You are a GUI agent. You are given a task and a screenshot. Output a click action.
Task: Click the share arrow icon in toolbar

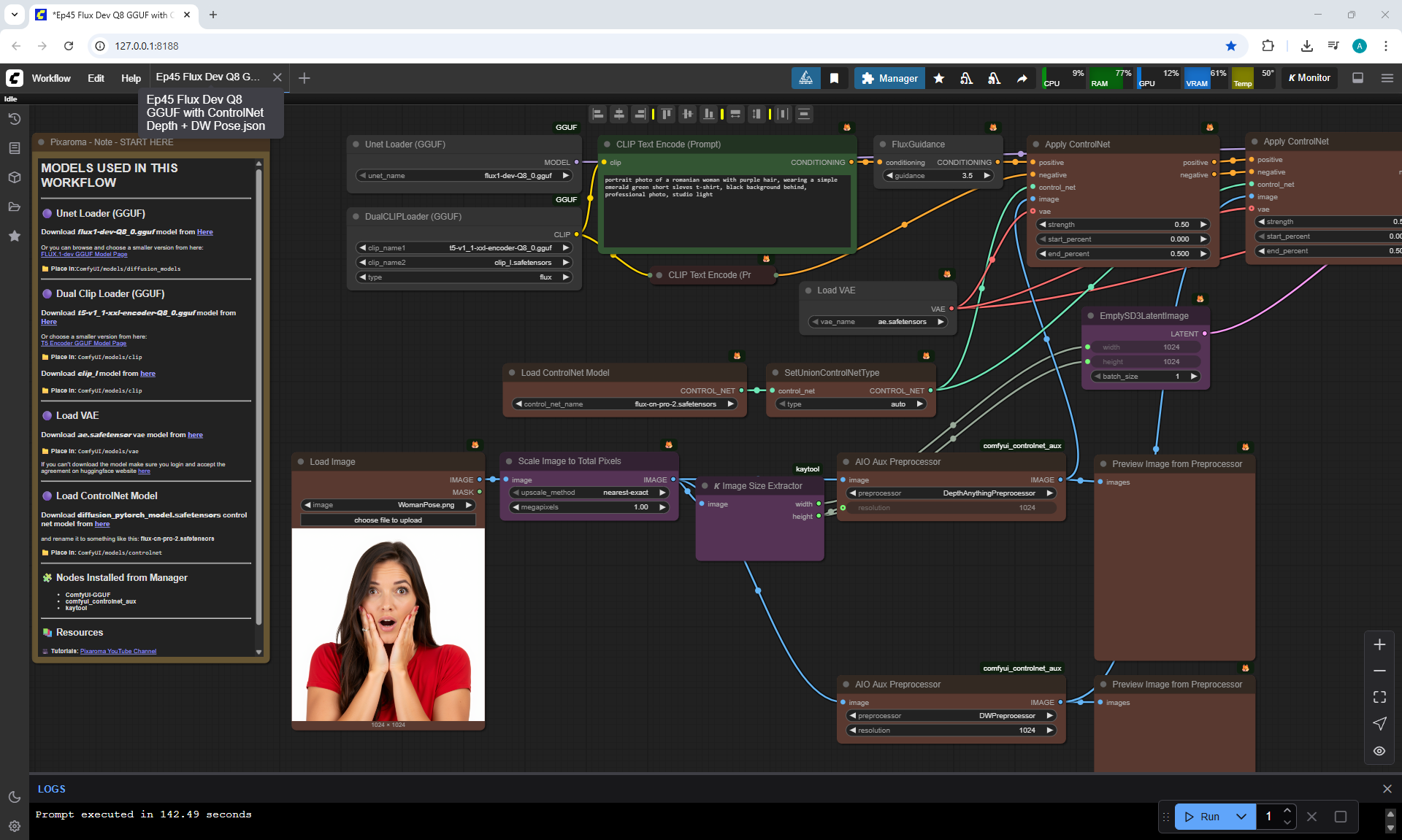1022,78
